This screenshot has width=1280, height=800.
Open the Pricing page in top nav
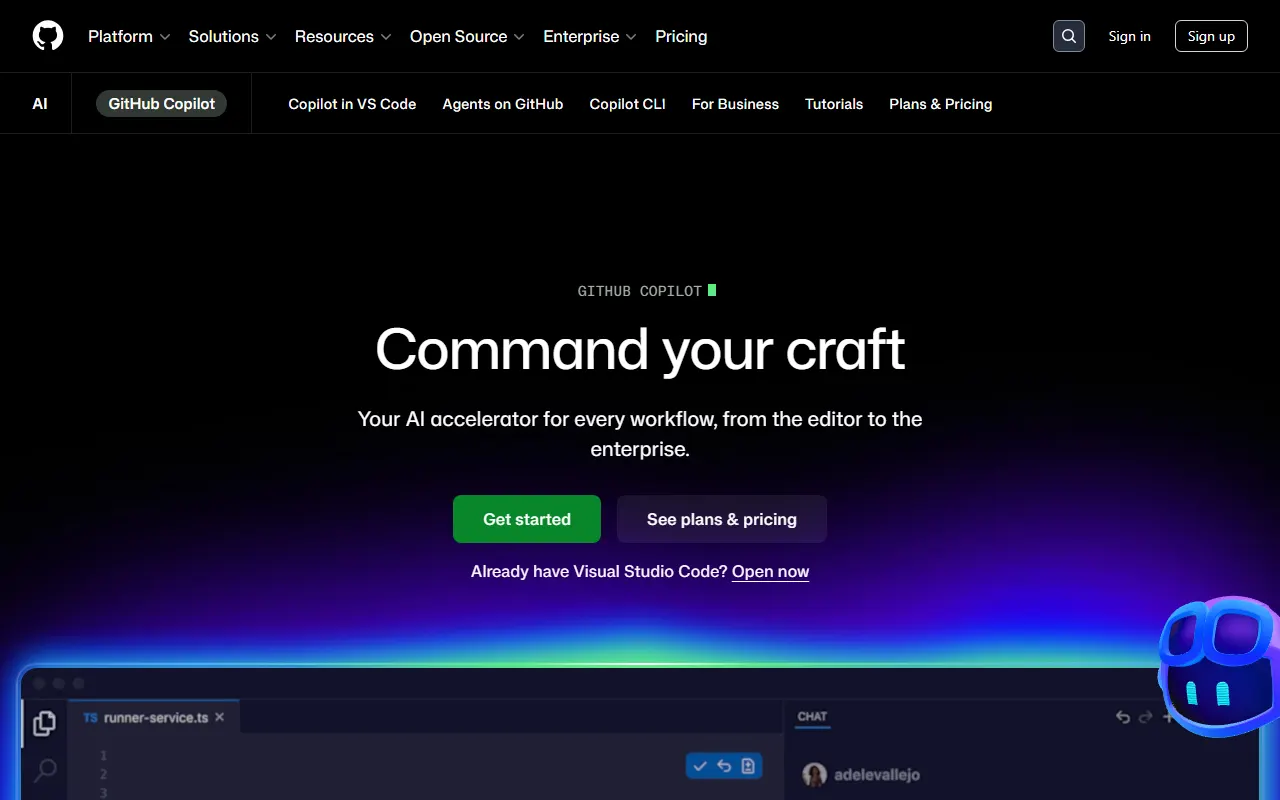click(681, 36)
